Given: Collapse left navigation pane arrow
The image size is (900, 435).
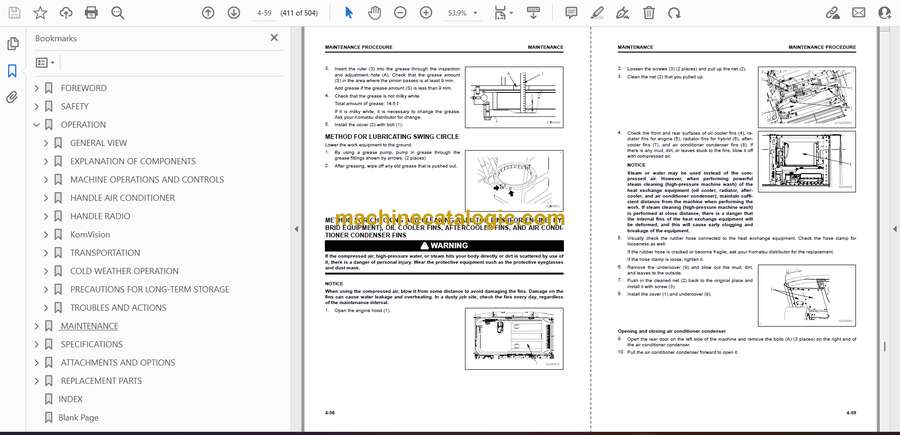Looking at the screenshot, I should (297, 229).
